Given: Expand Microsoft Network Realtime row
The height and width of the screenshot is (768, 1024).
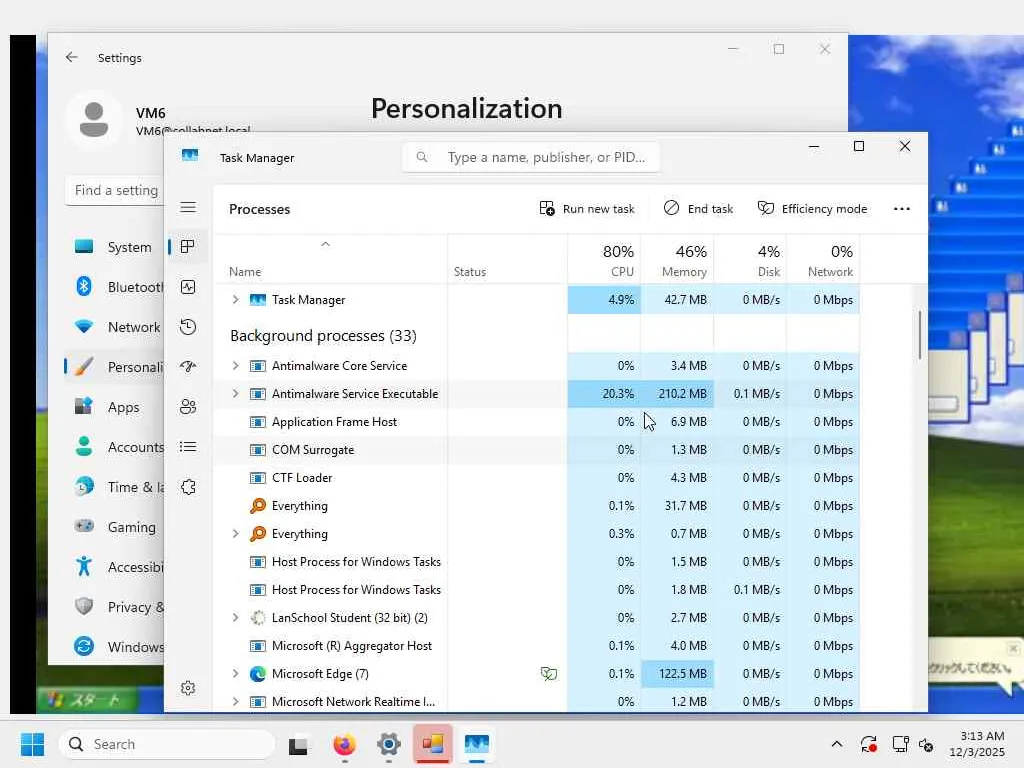Looking at the screenshot, I should click(x=235, y=702).
